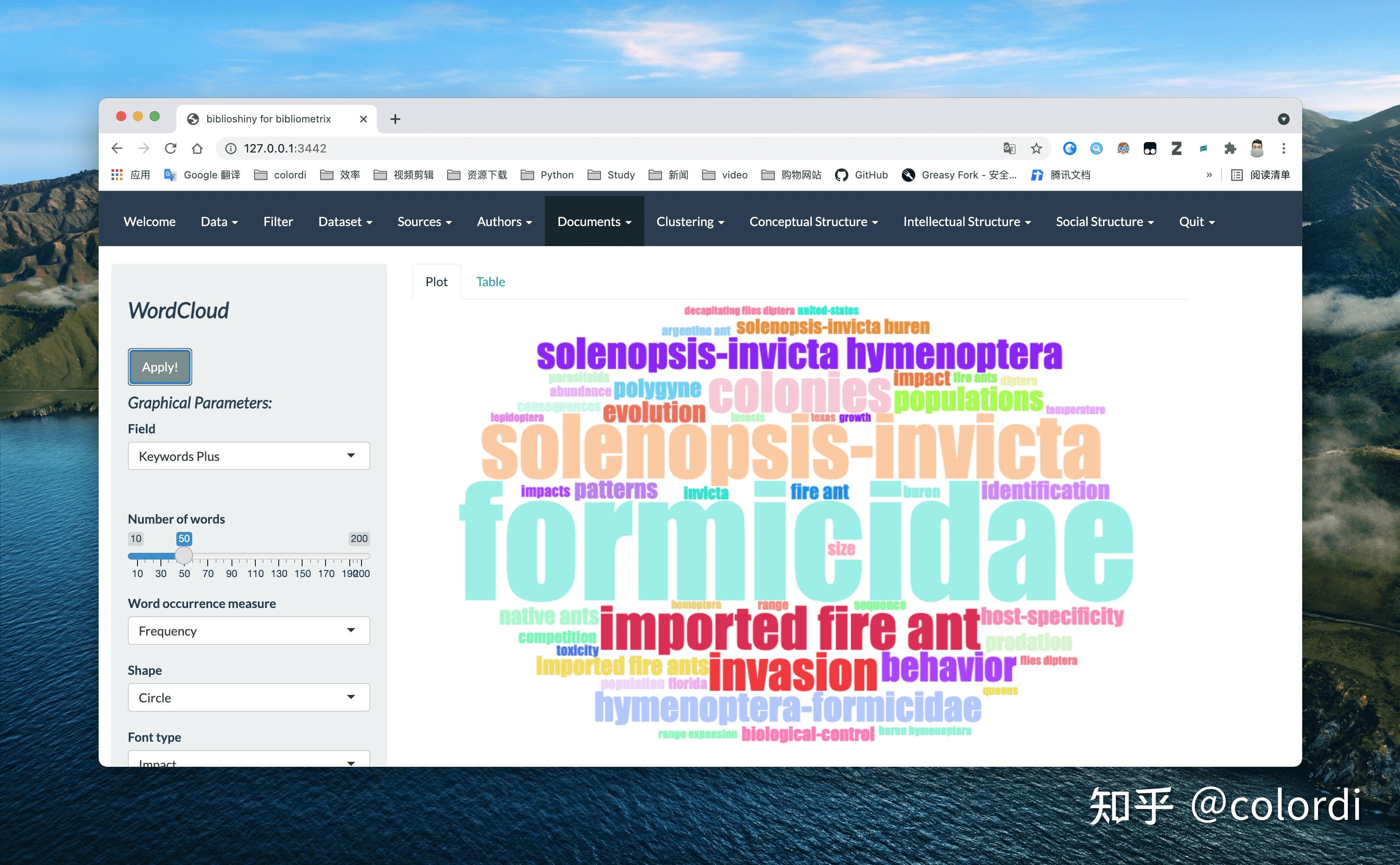Bookmark page with star icon
The width and height of the screenshot is (1400, 865).
click(x=1036, y=148)
